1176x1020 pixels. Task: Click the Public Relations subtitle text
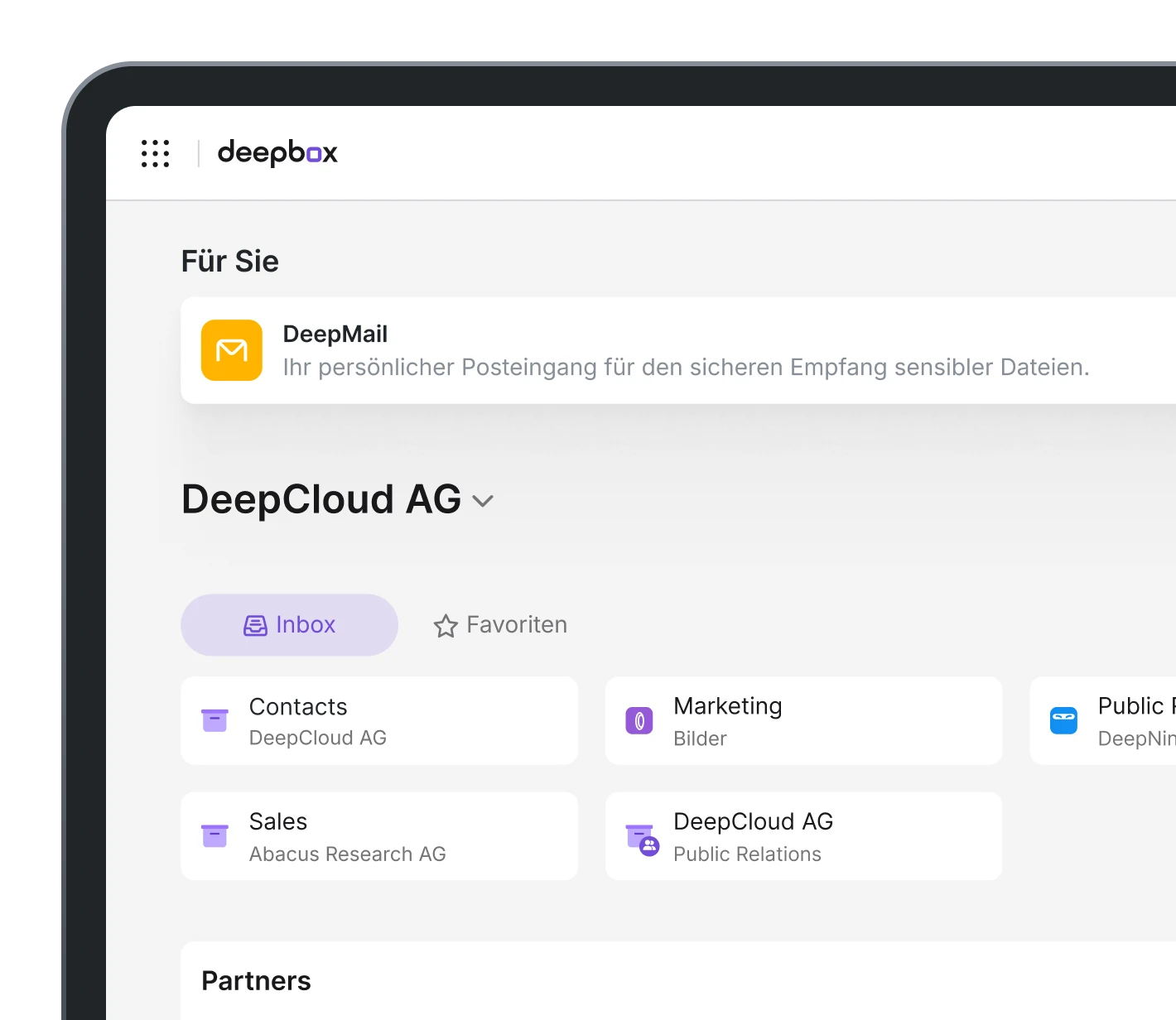[747, 854]
